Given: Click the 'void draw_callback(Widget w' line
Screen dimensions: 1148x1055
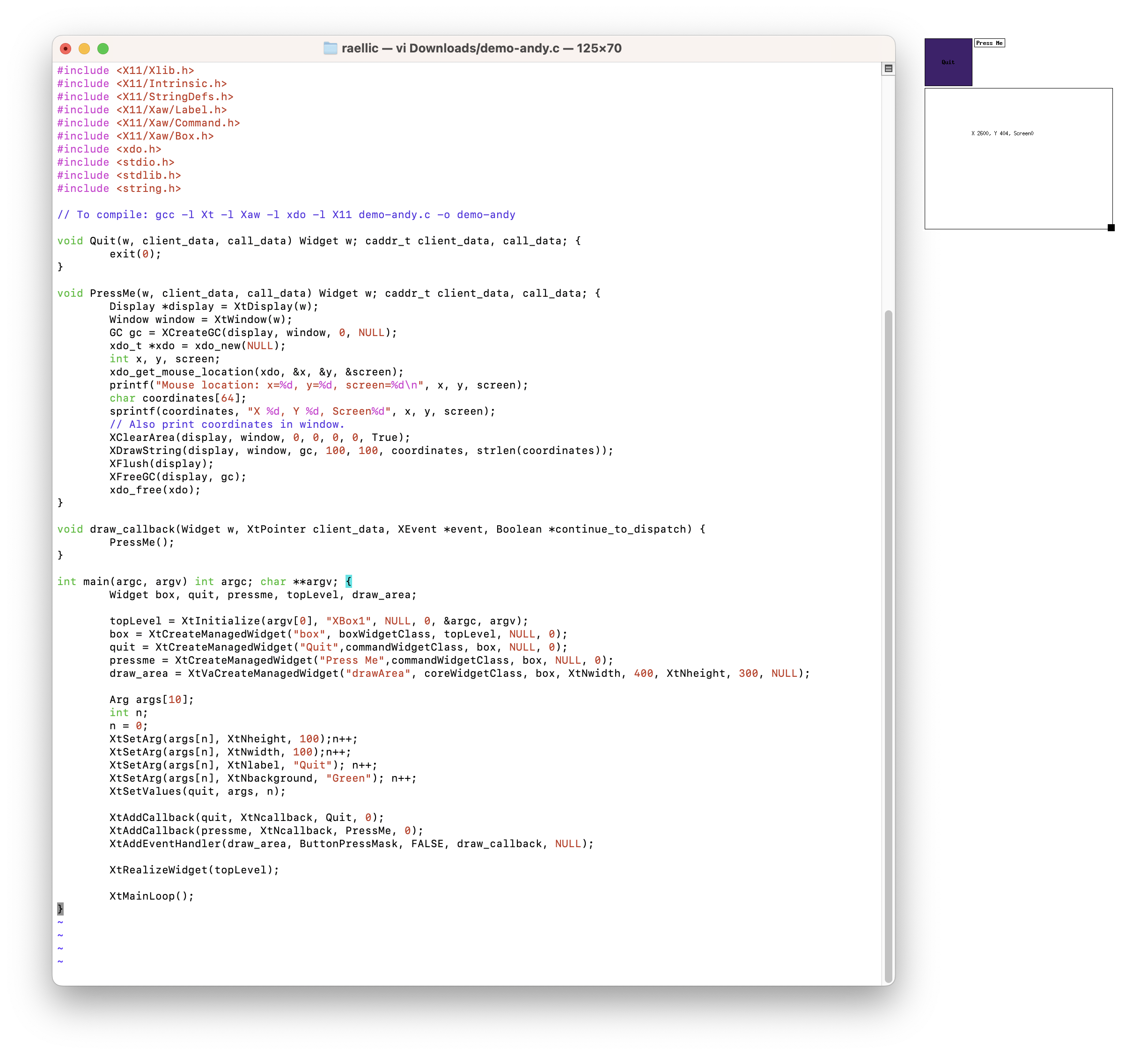Looking at the screenshot, I should pos(382,529).
